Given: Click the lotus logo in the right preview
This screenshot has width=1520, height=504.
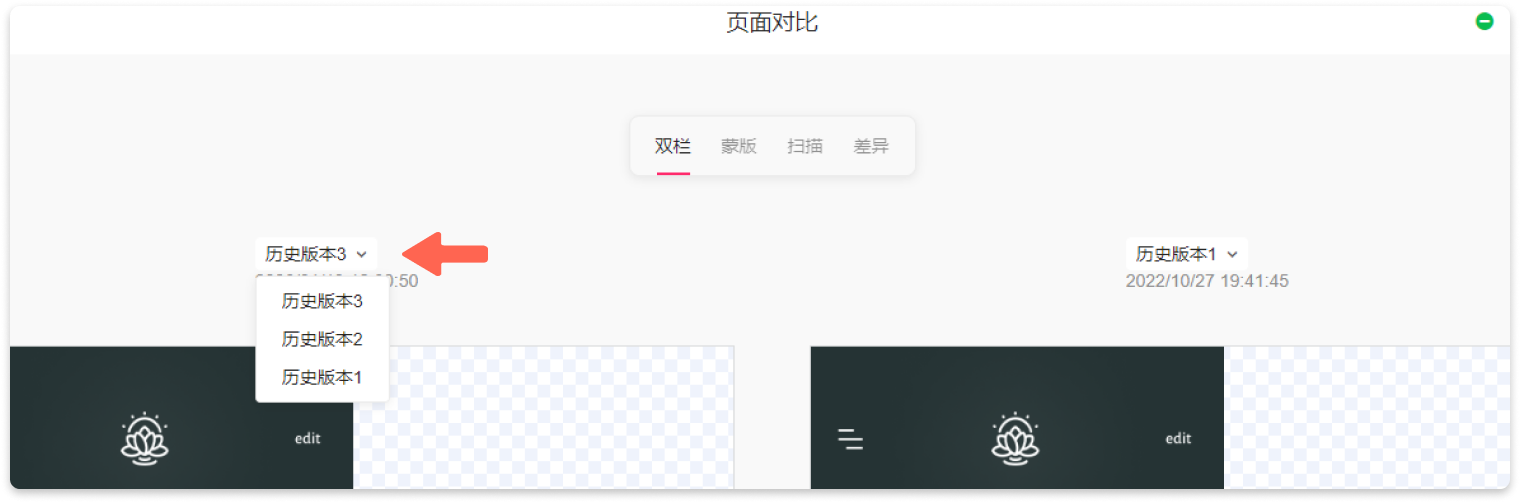Looking at the screenshot, I should 1016,438.
